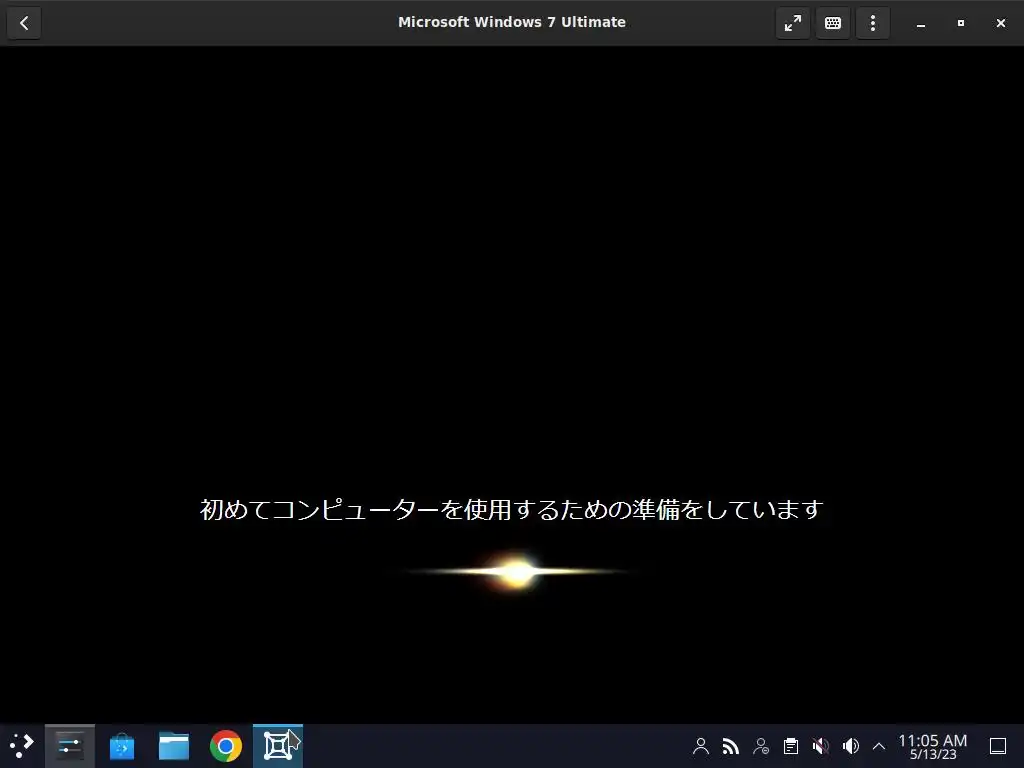Launch Google Chrome from the taskbar
The height and width of the screenshot is (768, 1024).
(x=226, y=745)
